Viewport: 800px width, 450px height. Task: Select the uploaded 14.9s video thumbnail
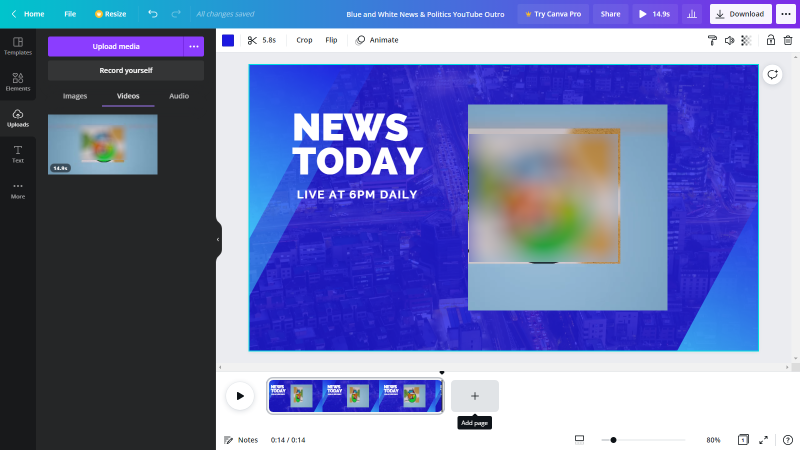tap(103, 144)
